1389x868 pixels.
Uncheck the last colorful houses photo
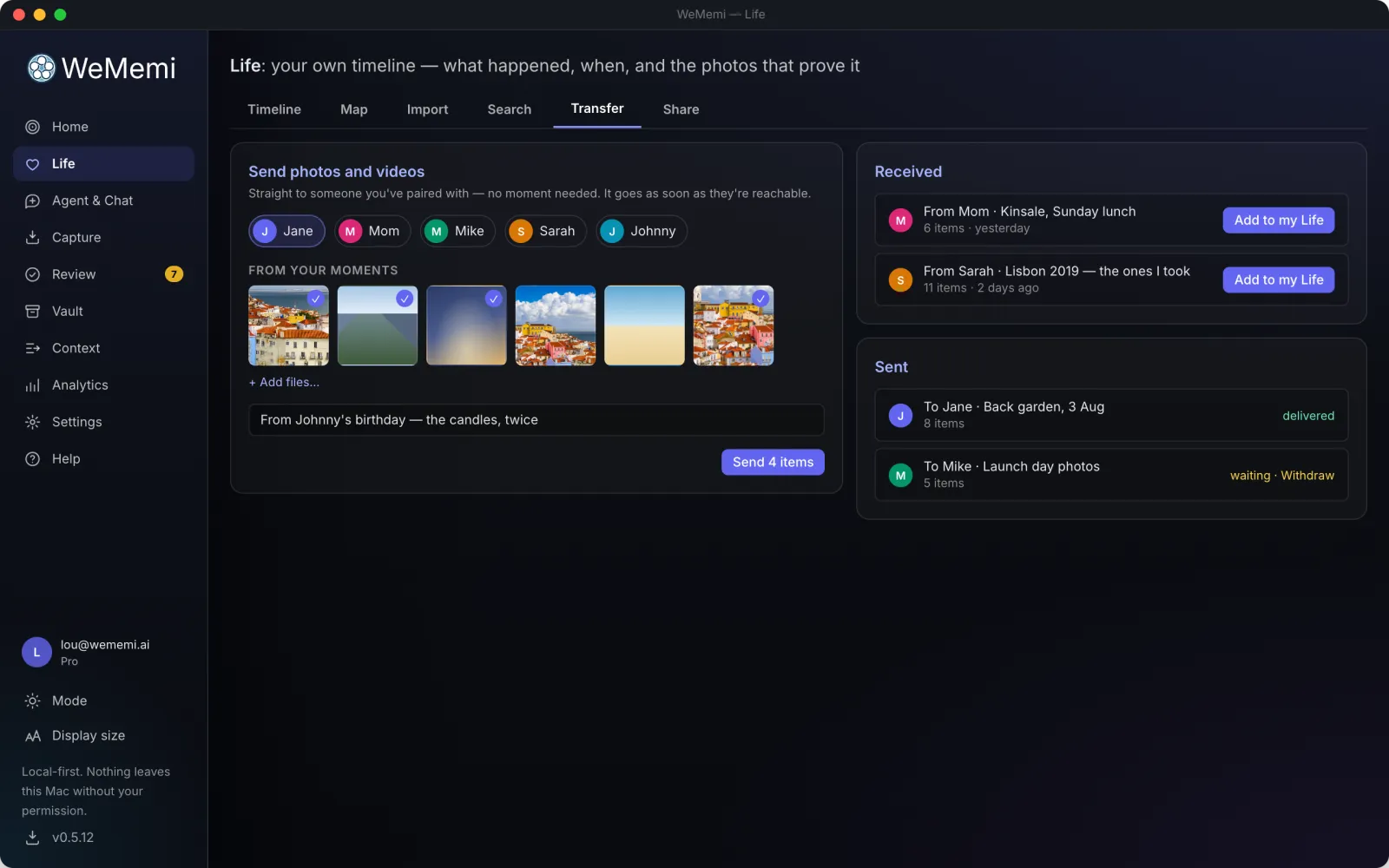pos(760,299)
